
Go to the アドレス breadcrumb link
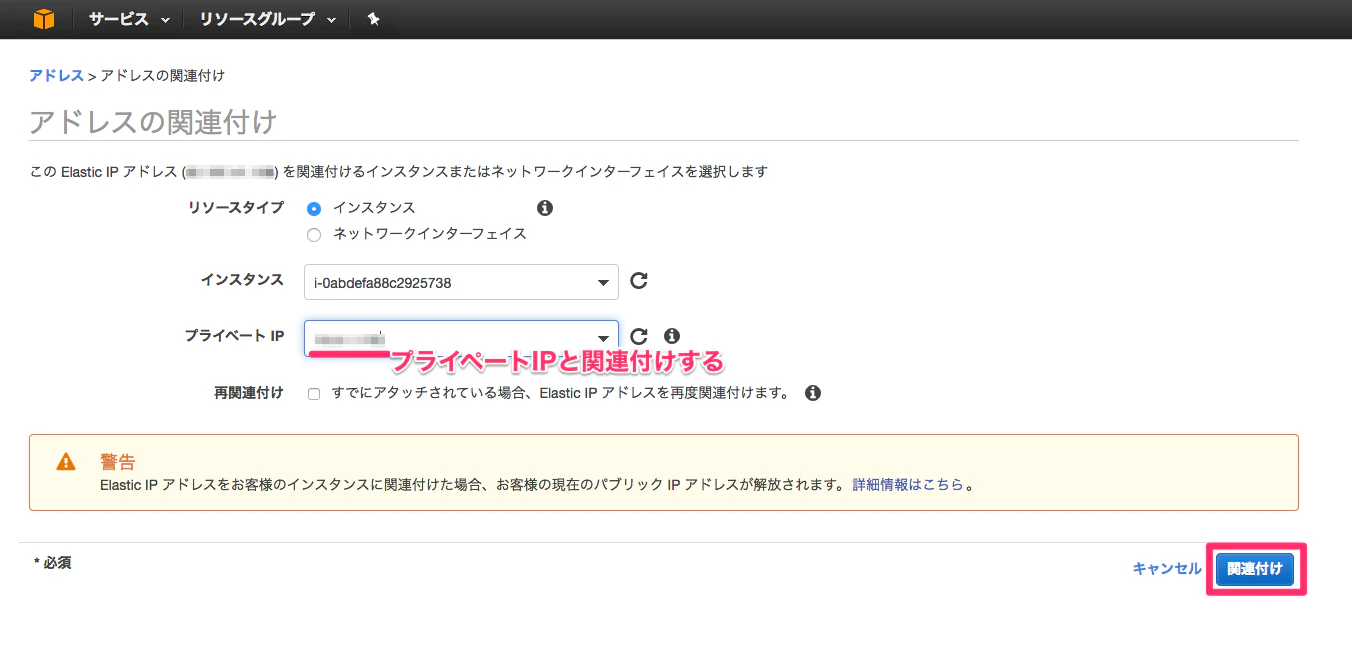56,76
